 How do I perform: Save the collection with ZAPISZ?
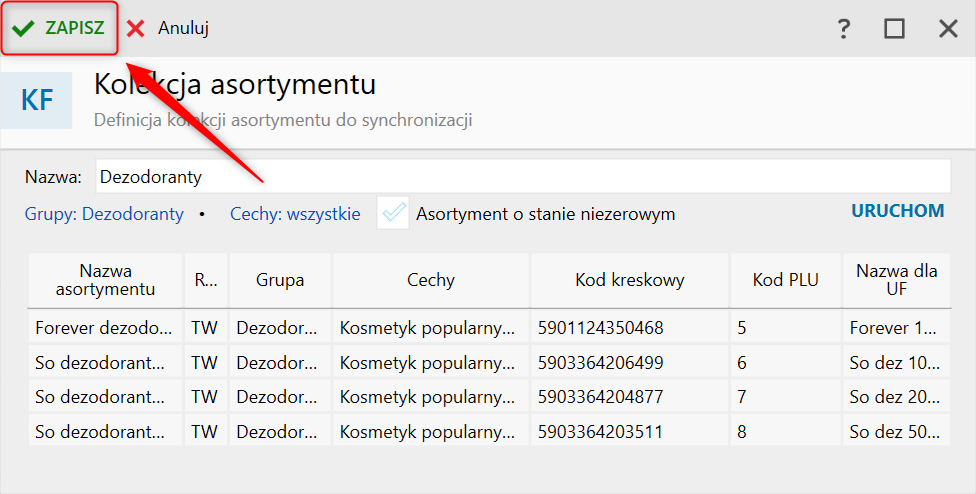point(59,28)
